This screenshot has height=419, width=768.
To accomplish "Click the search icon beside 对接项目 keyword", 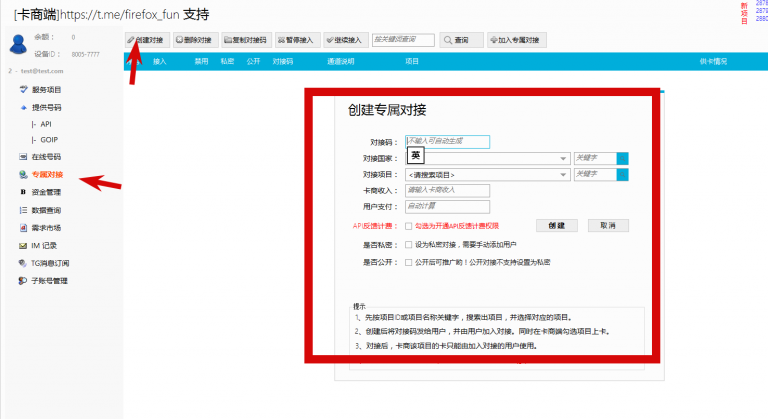I will pos(623,174).
